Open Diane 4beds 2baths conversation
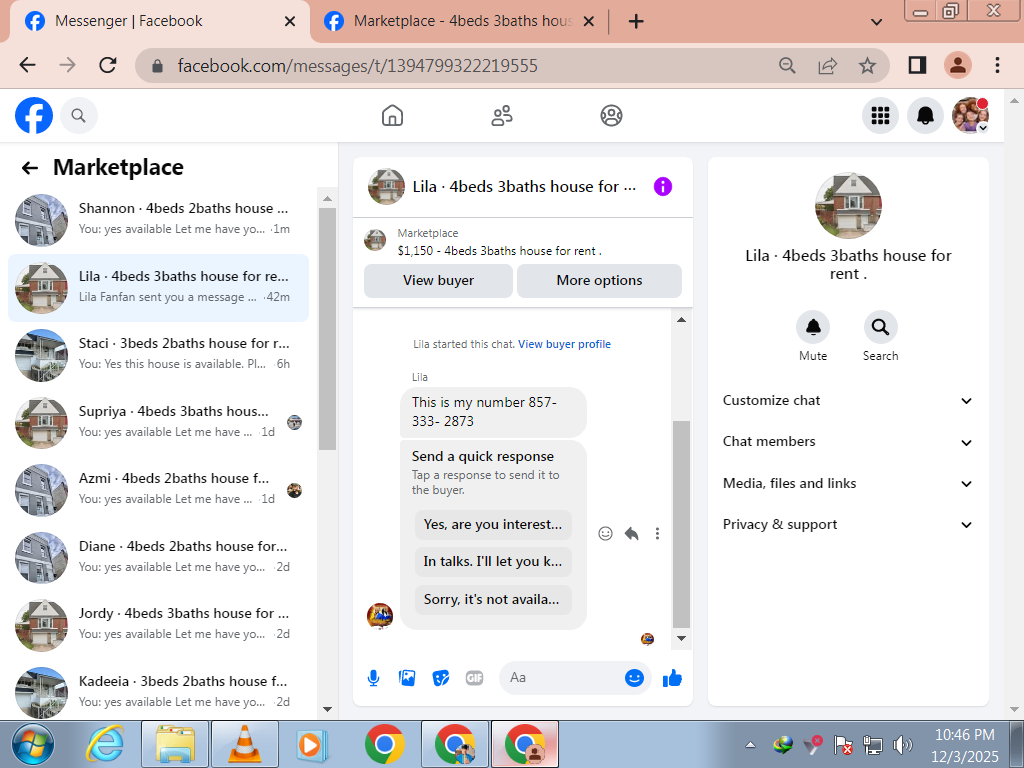The width and height of the screenshot is (1024, 768). (158, 558)
